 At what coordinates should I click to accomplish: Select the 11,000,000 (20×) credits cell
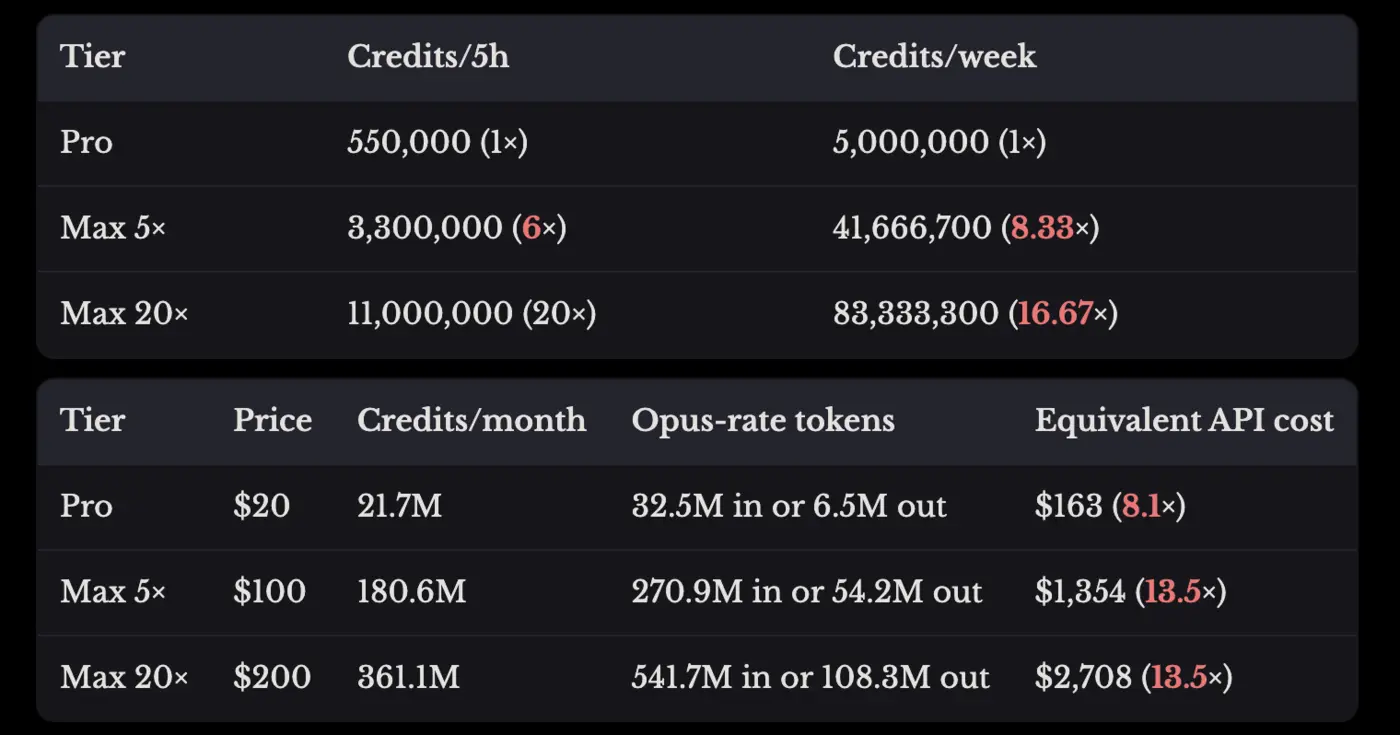[471, 315]
